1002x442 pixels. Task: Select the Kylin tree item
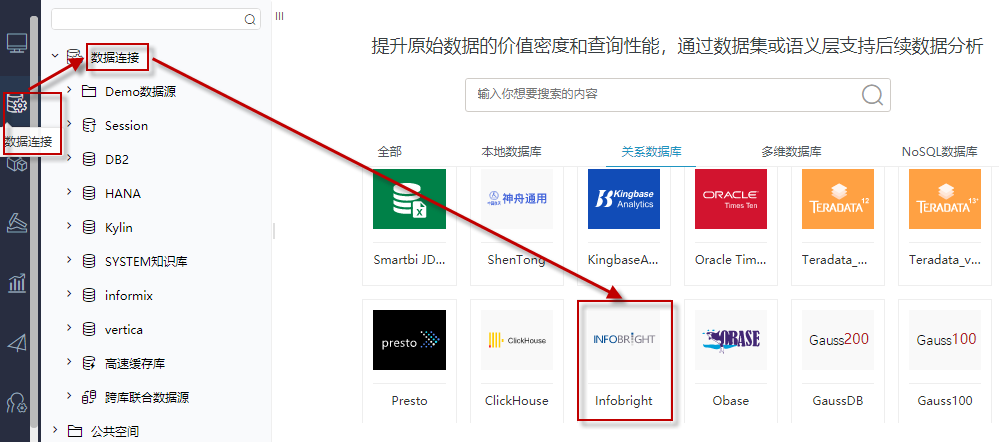[x=119, y=228]
